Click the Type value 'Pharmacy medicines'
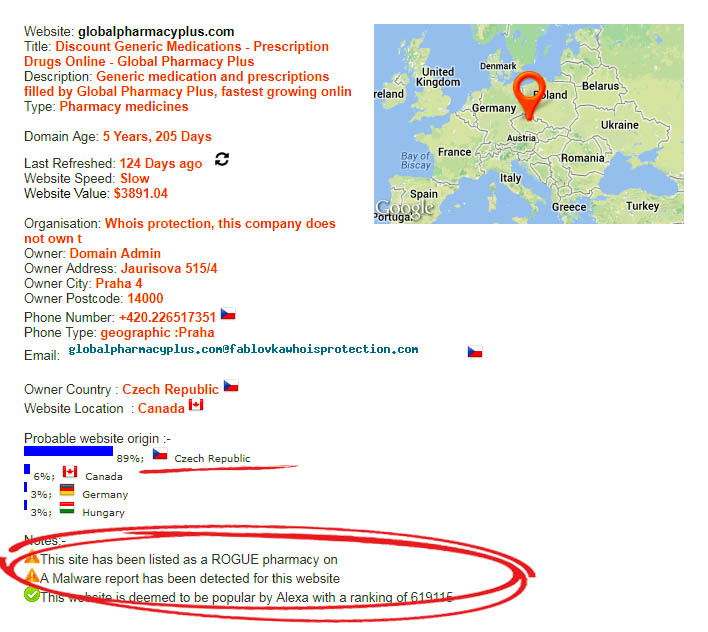Image resolution: width=708 pixels, height=632 pixels. click(124, 107)
